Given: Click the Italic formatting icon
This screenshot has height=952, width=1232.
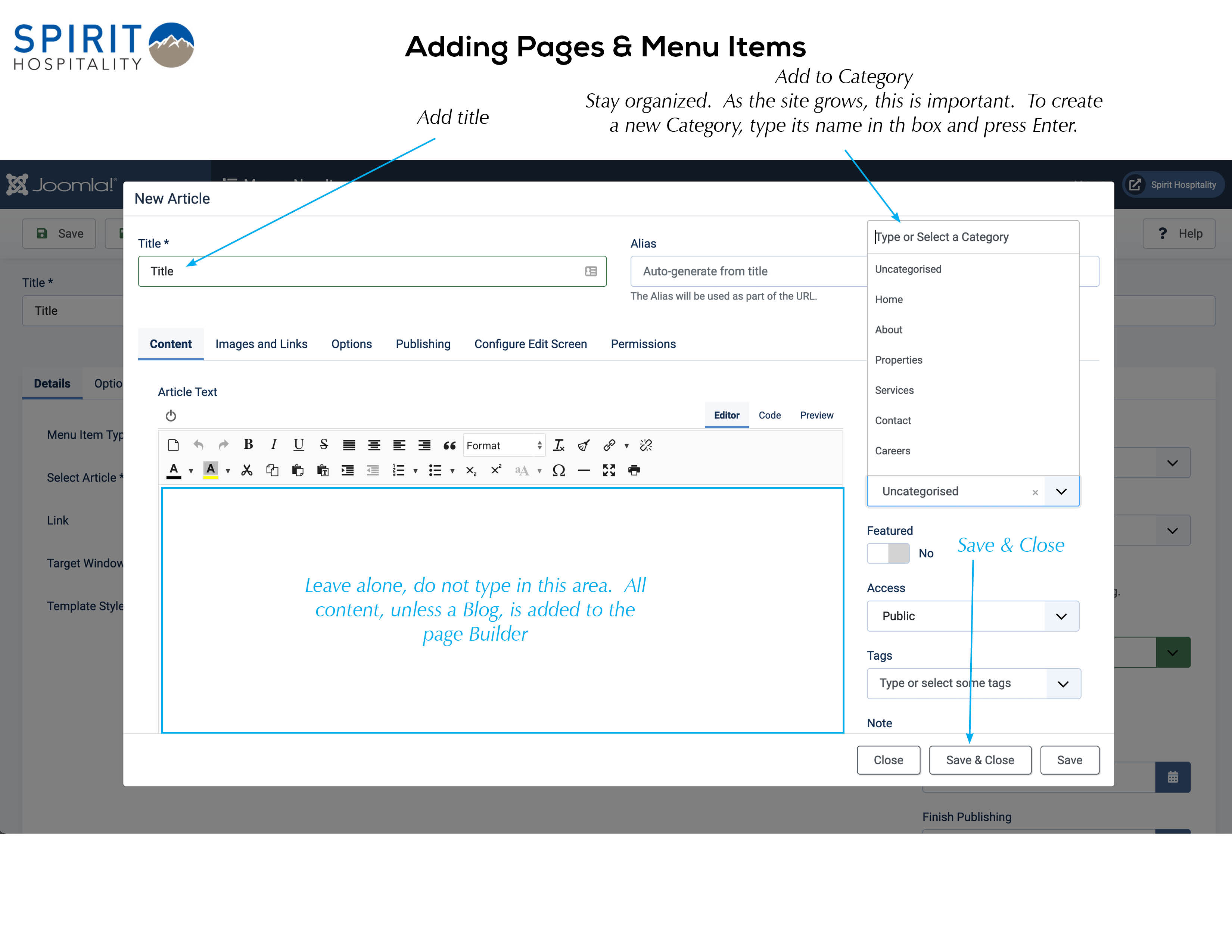Looking at the screenshot, I should (274, 445).
